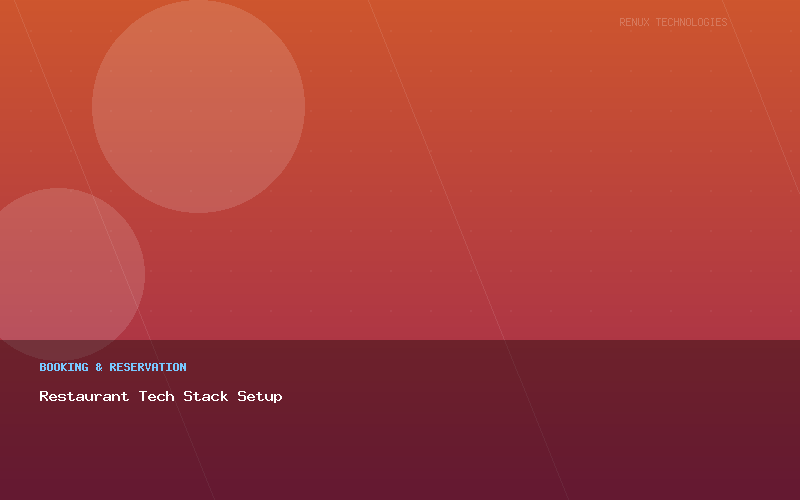Click the ampersand in the category label
The width and height of the screenshot is (800, 500).
pyautogui.click(x=99, y=367)
